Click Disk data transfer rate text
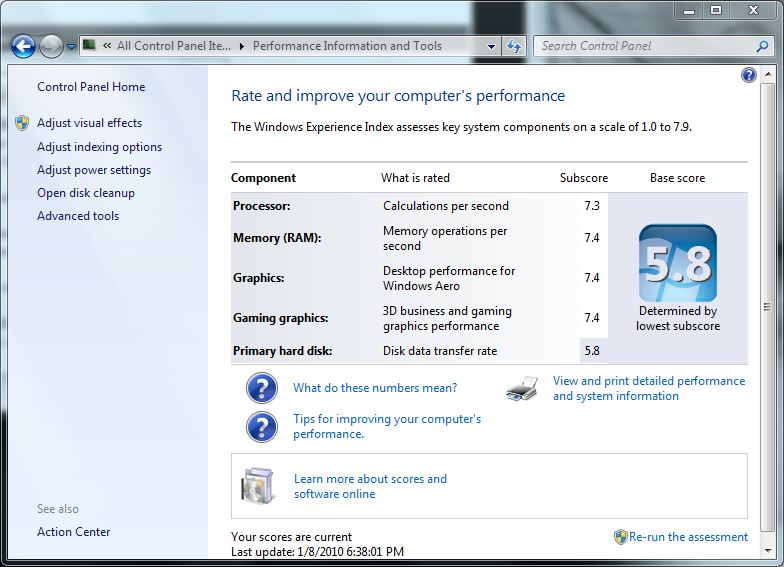The height and width of the screenshot is (567, 784). 440,351
